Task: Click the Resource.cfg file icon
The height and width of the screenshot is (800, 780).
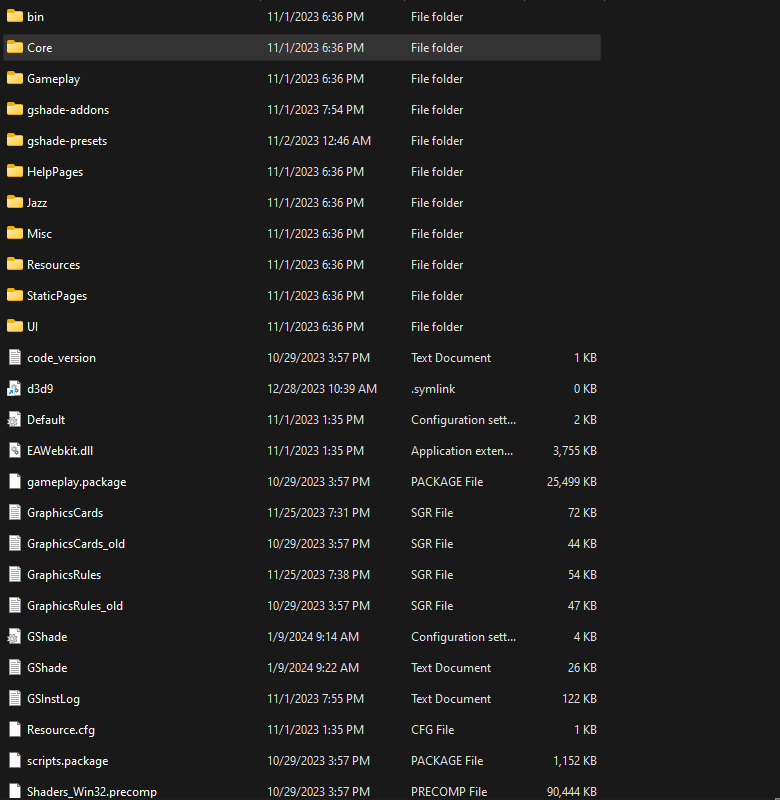Action: [15, 730]
